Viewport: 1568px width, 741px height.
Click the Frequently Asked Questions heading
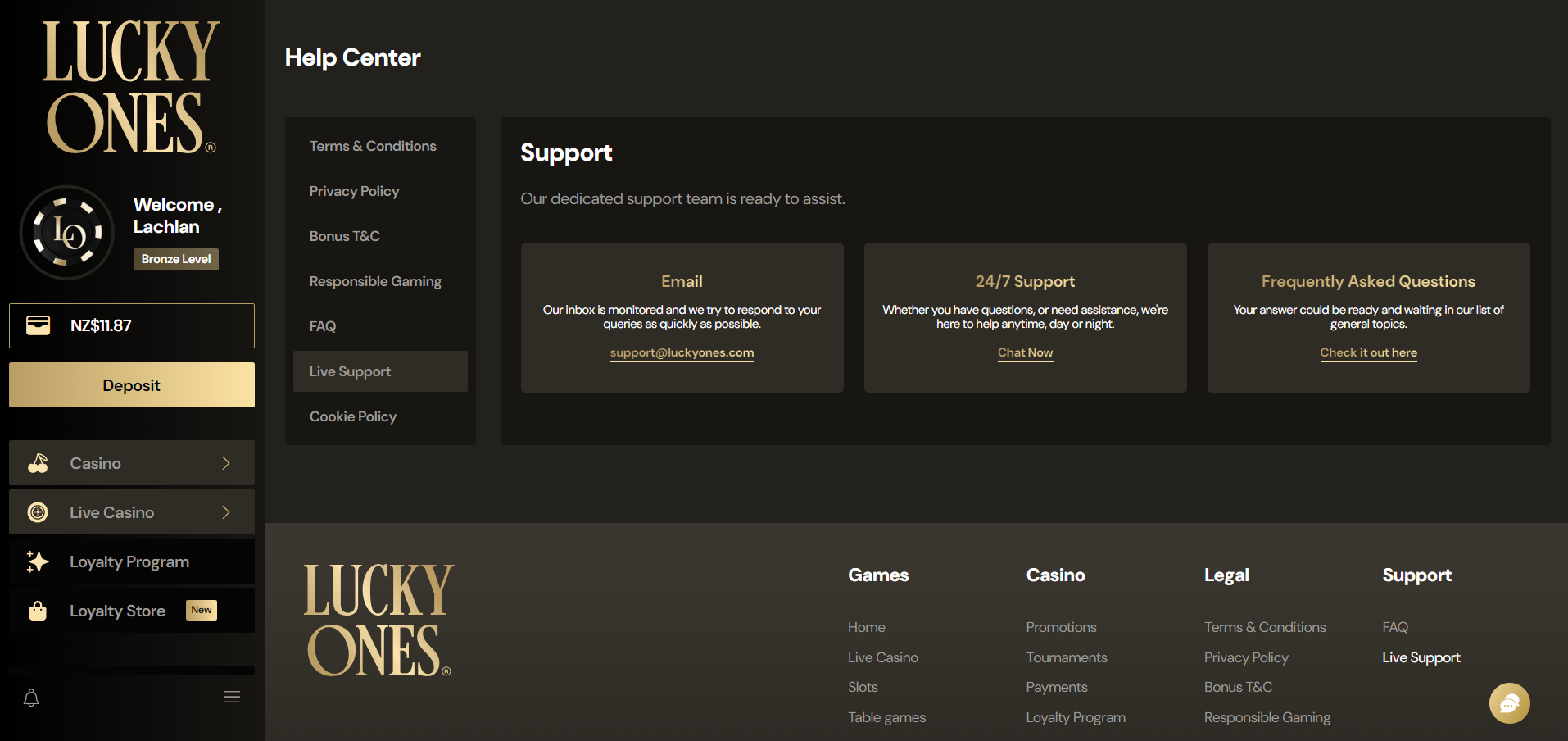[1368, 281]
